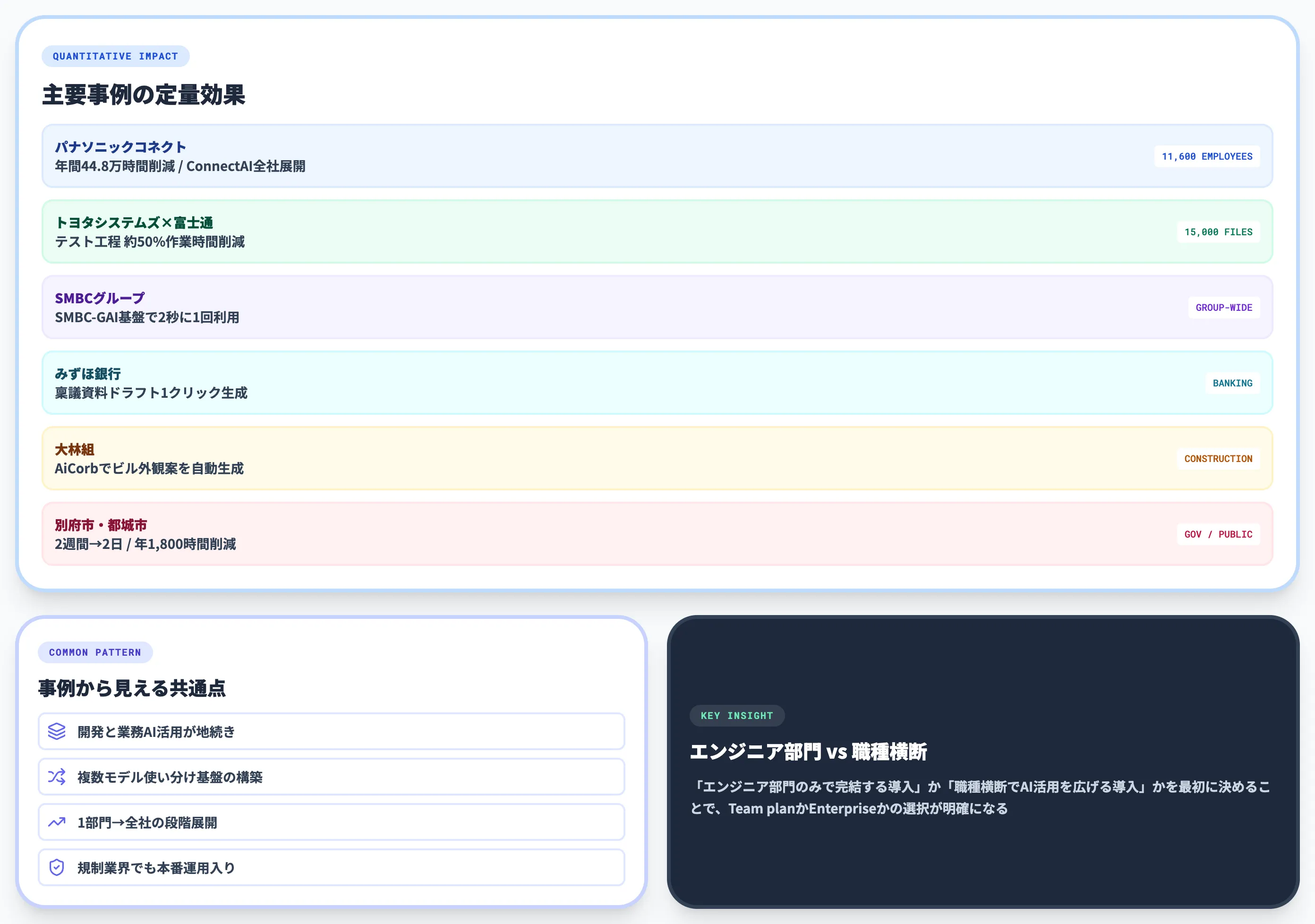Image resolution: width=1315 pixels, height=924 pixels.
Task: Click the text 2週間→2日 / 年1,800時間削減
Action: pyautogui.click(x=145, y=544)
